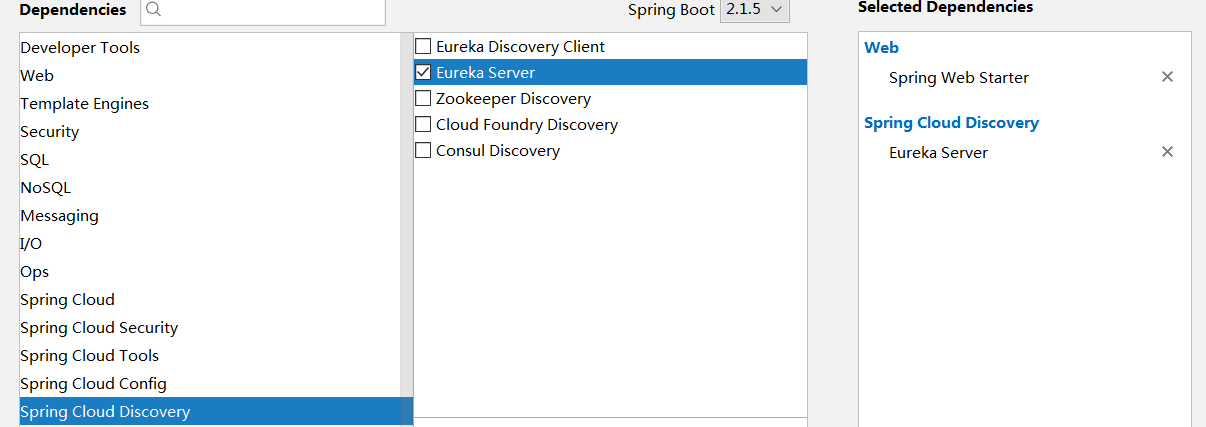Choose the Template Engines category

tap(209, 104)
